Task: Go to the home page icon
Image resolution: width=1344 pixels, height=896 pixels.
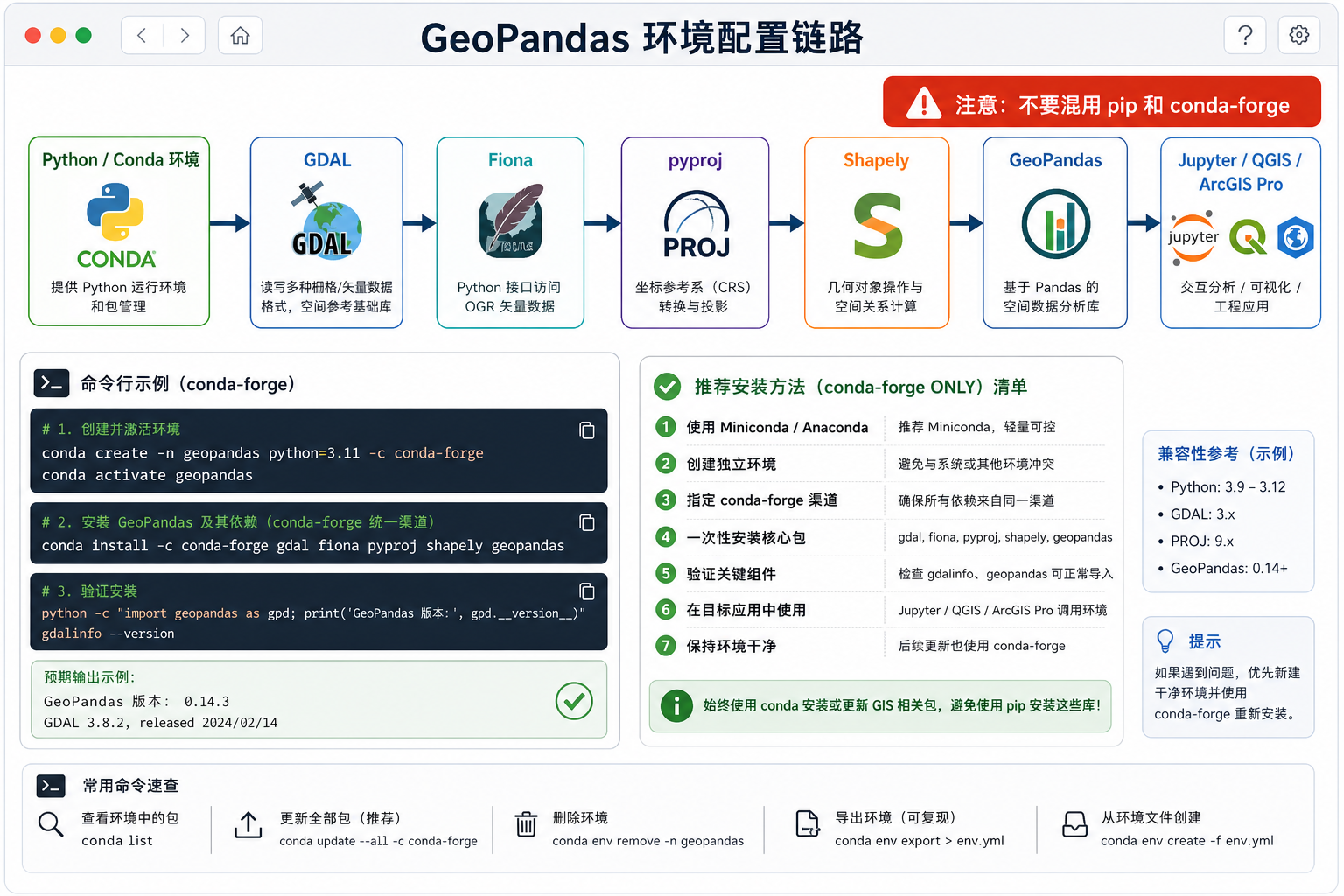Action: (x=240, y=36)
